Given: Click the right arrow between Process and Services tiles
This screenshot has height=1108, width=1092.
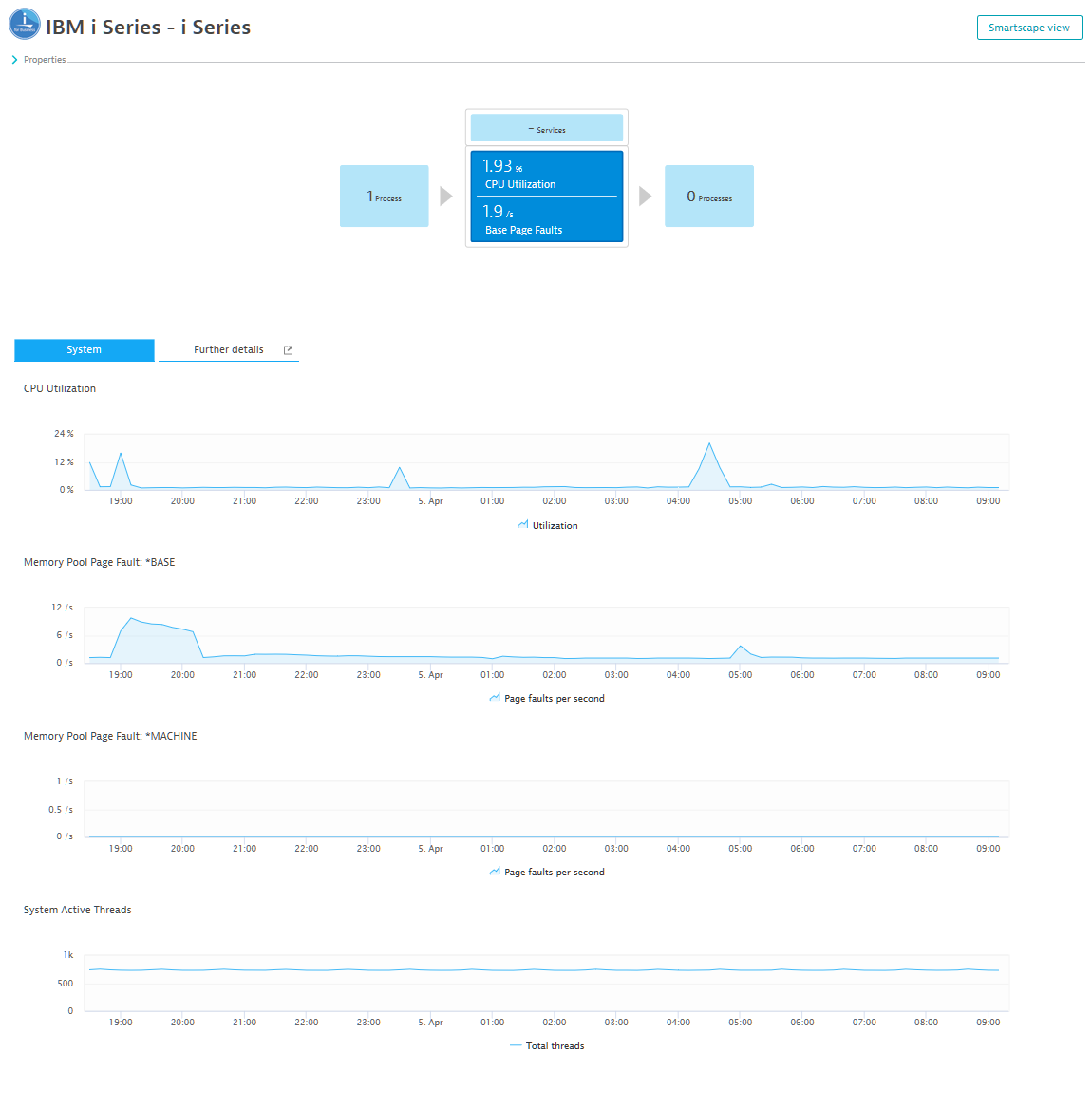Looking at the screenshot, I should (x=446, y=196).
